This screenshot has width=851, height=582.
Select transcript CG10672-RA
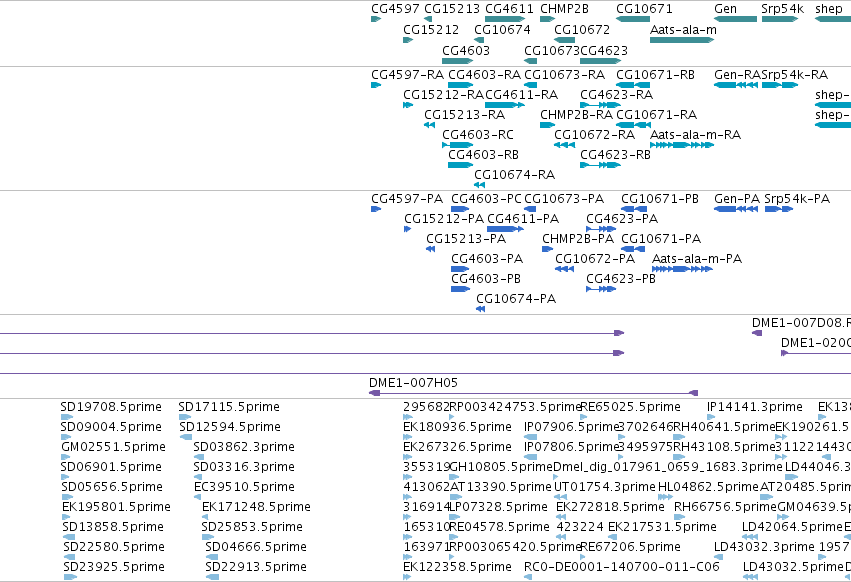click(594, 135)
